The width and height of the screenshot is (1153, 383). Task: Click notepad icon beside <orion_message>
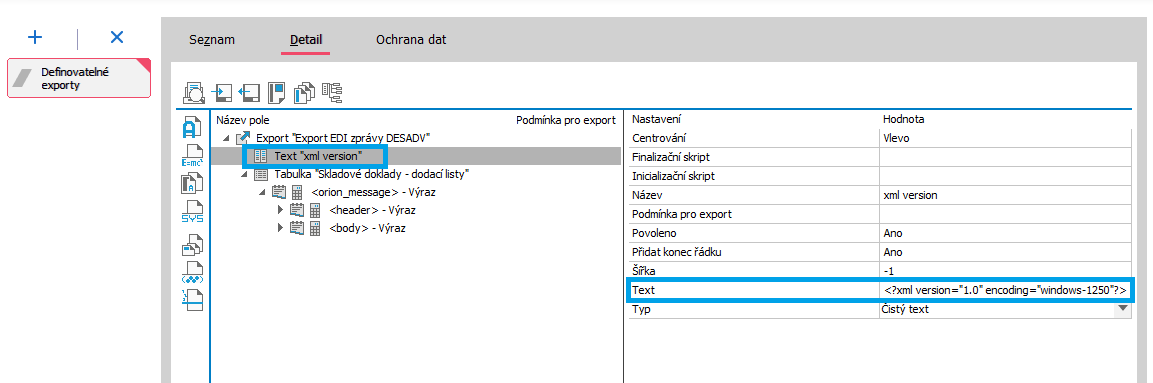(279, 193)
